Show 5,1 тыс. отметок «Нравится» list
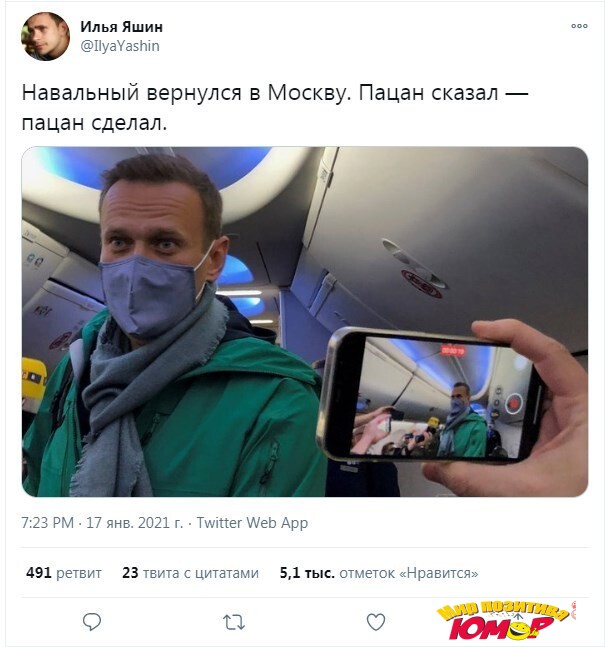Viewport: 605px width, 647px height. (379, 573)
